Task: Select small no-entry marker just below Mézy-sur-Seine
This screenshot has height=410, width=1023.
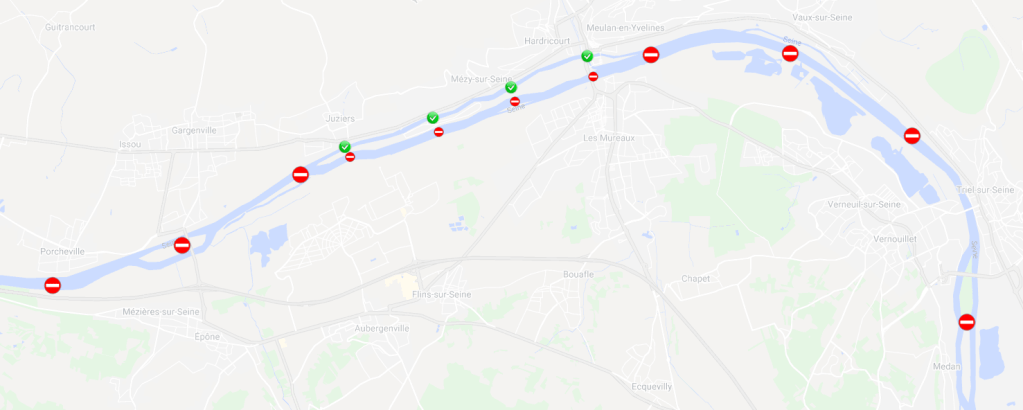Action: click(x=515, y=101)
